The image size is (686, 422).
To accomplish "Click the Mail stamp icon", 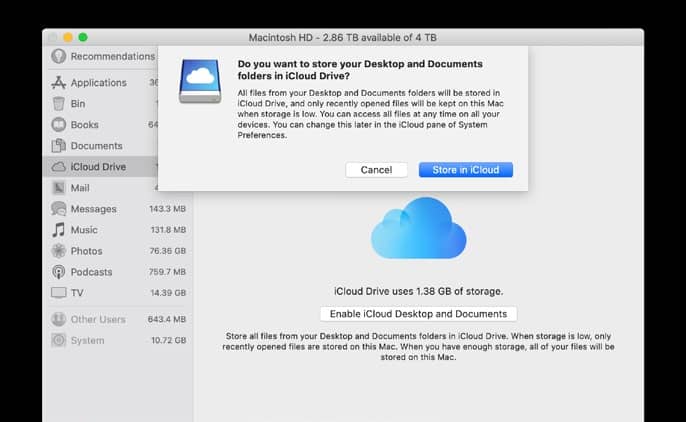I will (x=59, y=188).
